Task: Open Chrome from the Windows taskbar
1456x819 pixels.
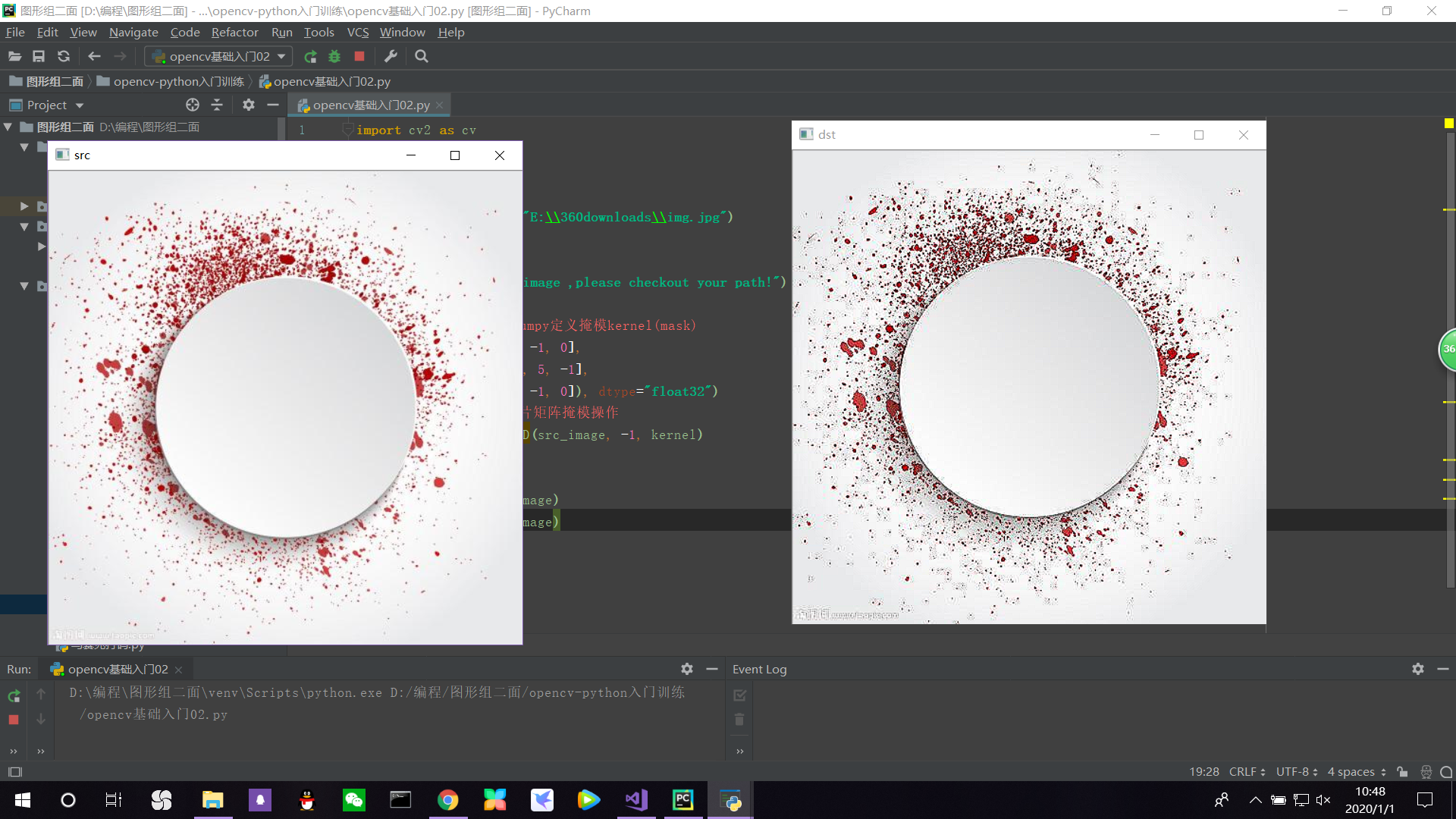Action: point(447,800)
